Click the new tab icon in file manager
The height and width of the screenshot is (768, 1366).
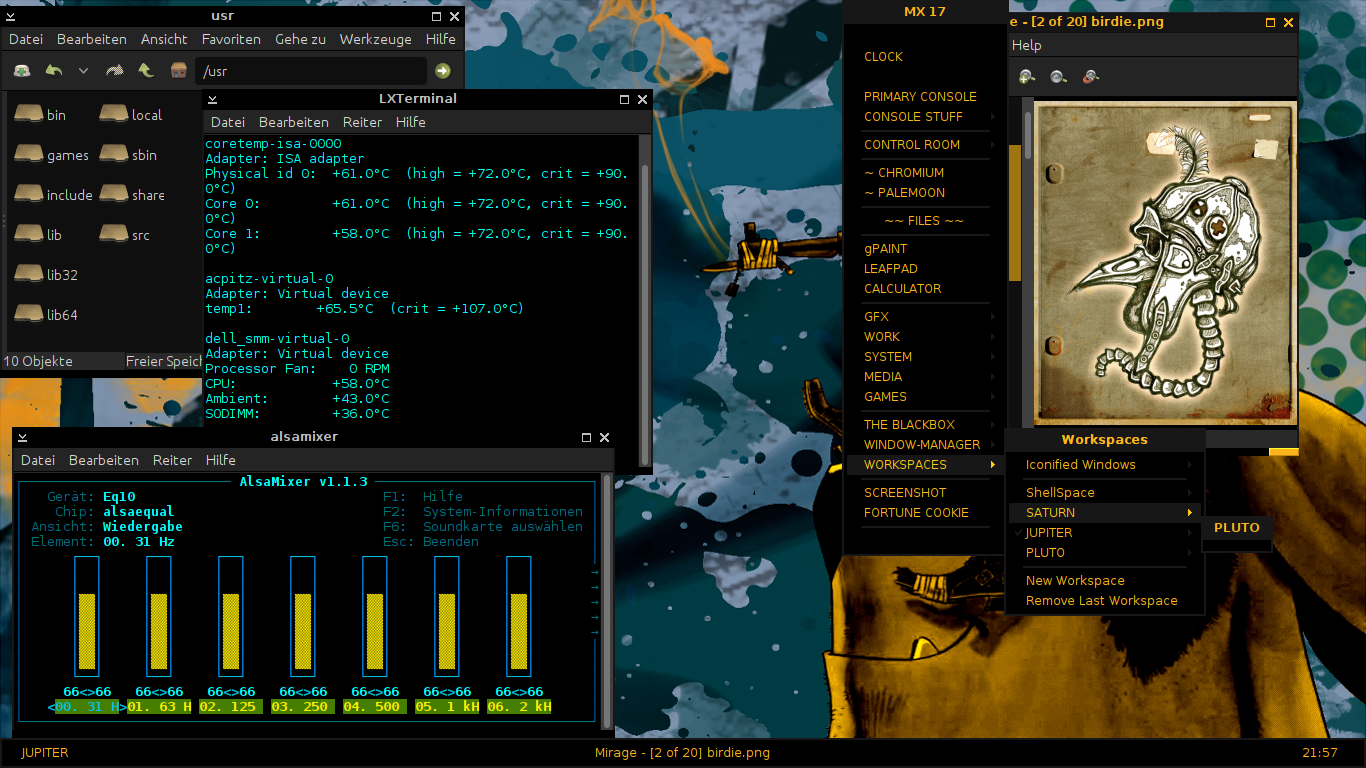coord(21,70)
